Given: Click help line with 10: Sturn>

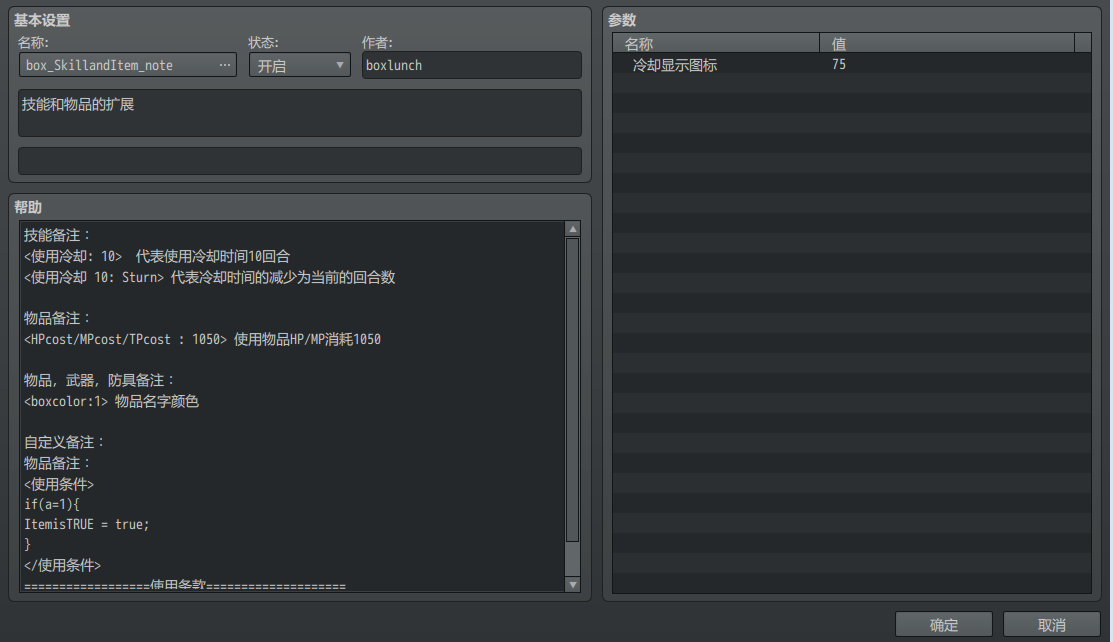Looking at the screenshot, I should coord(209,277).
